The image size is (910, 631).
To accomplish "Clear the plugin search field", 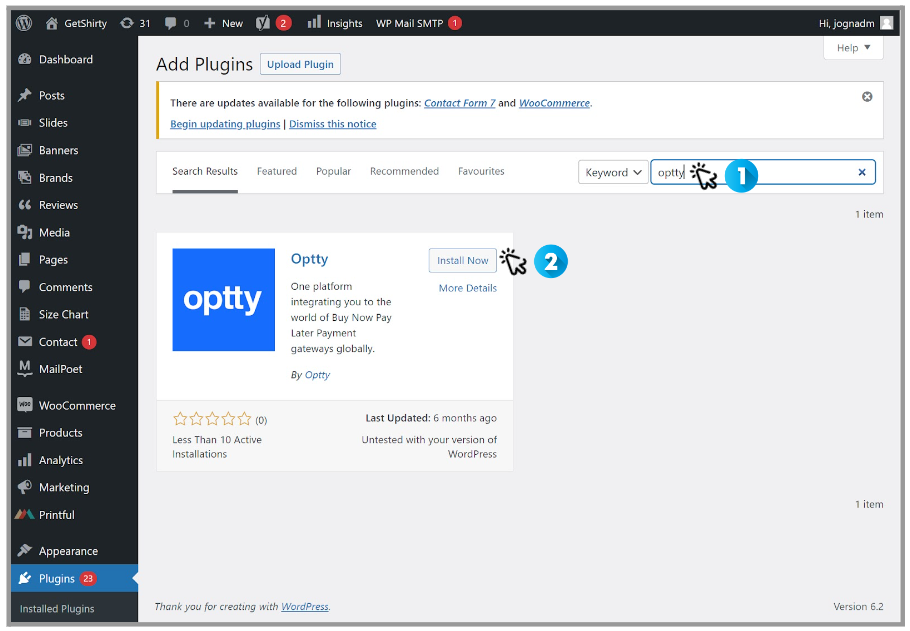I will [x=862, y=172].
